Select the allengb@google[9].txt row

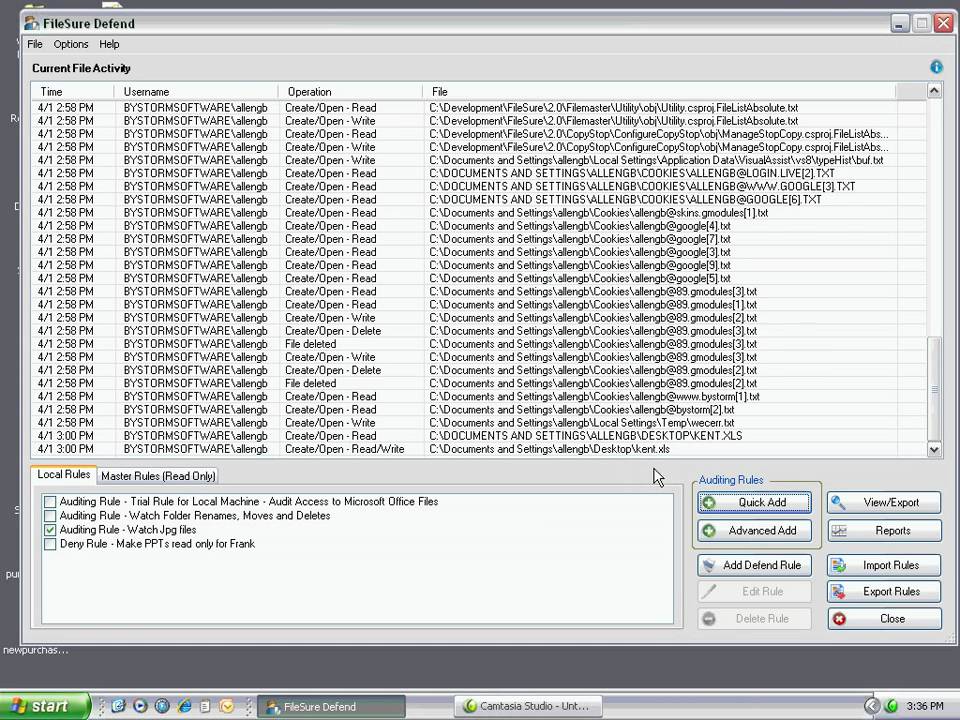[x=479, y=265]
